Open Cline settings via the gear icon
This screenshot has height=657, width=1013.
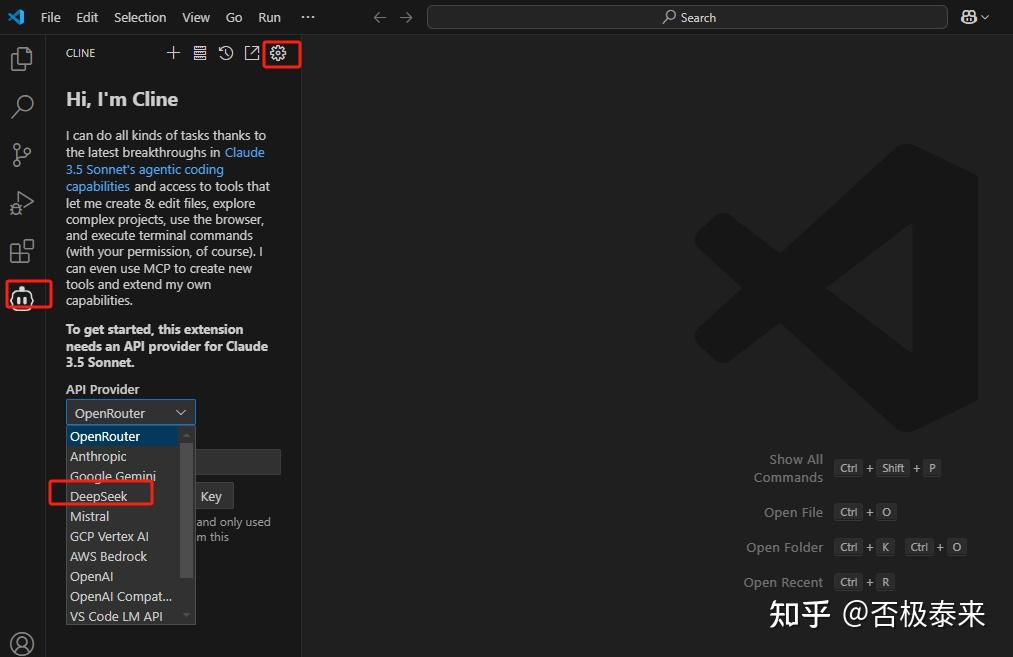click(x=281, y=53)
